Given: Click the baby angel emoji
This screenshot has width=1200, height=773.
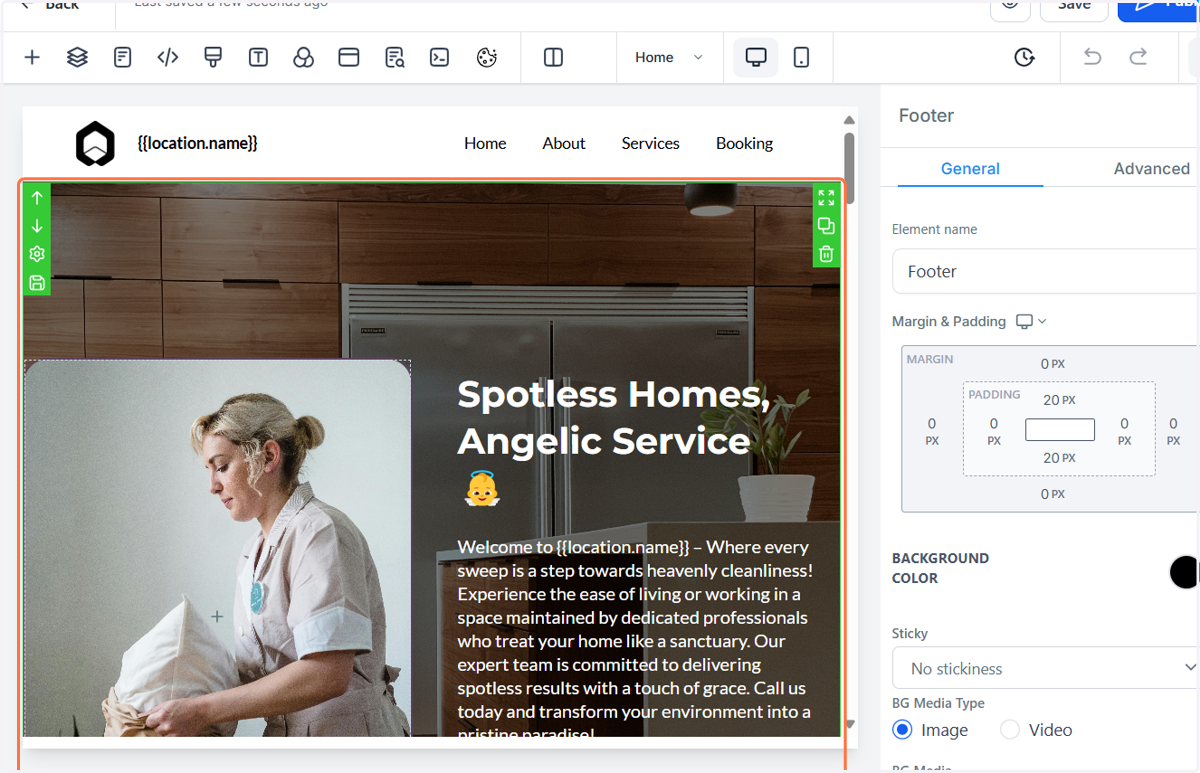Looking at the screenshot, I should coord(481,489).
